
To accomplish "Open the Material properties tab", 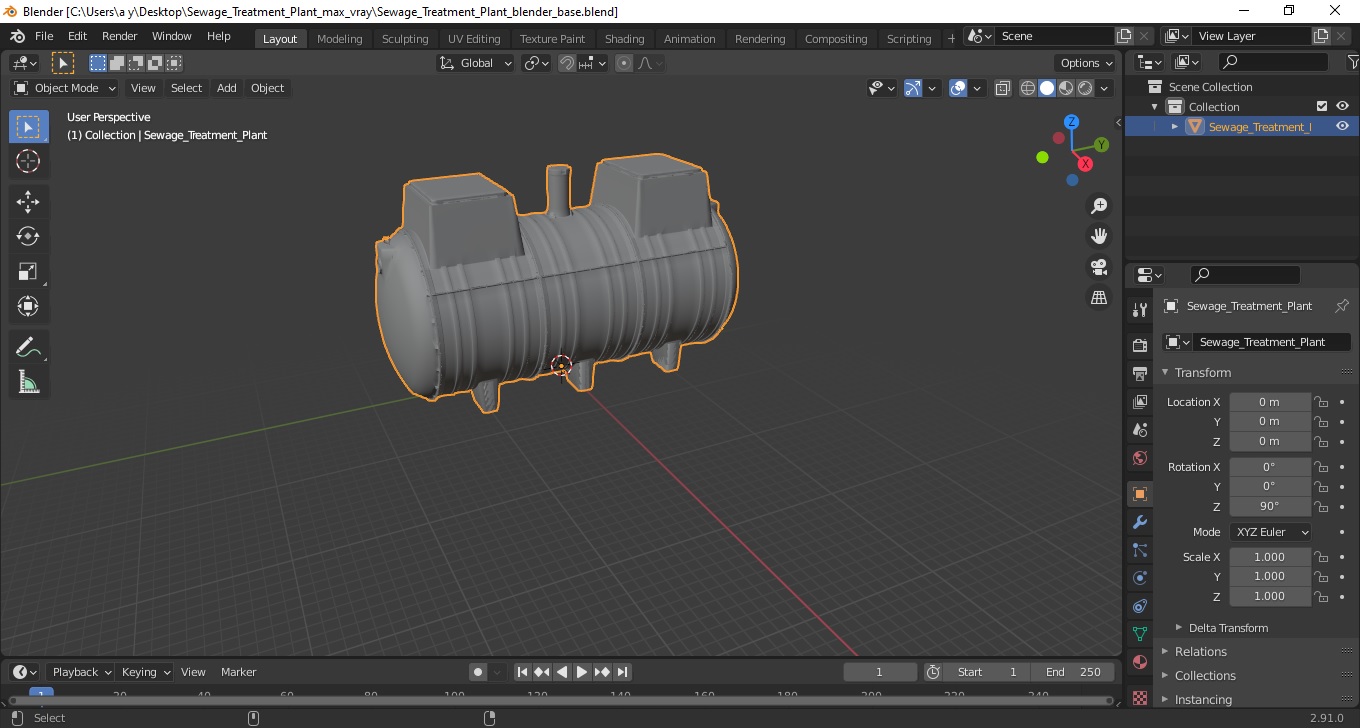I will [1139, 662].
